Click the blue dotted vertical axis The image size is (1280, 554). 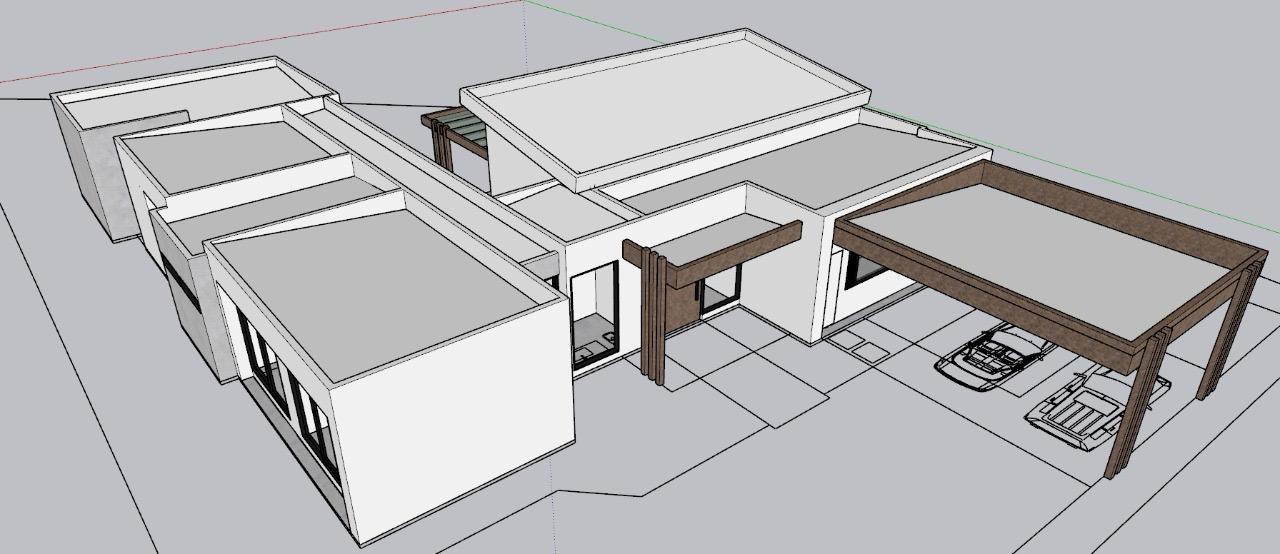[x=526, y=40]
